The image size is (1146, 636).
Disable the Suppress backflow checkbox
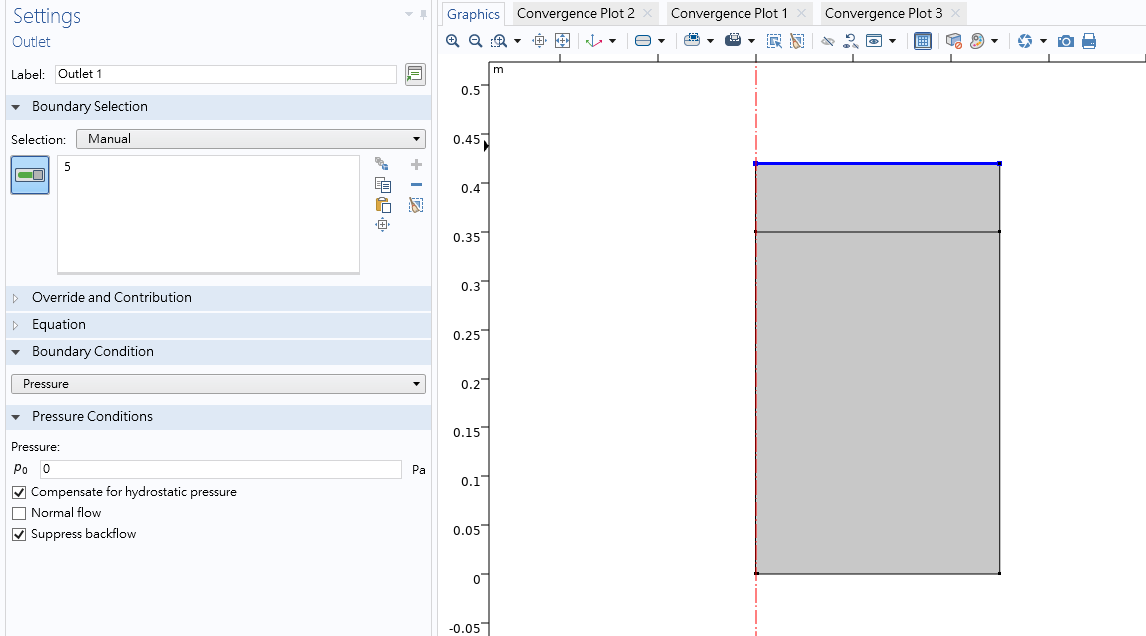click(19, 534)
